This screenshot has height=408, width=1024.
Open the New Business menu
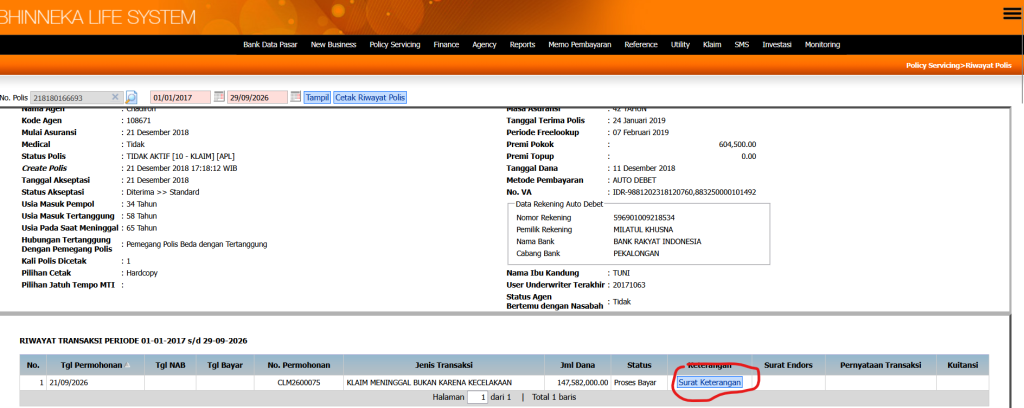click(x=333, y=45)
